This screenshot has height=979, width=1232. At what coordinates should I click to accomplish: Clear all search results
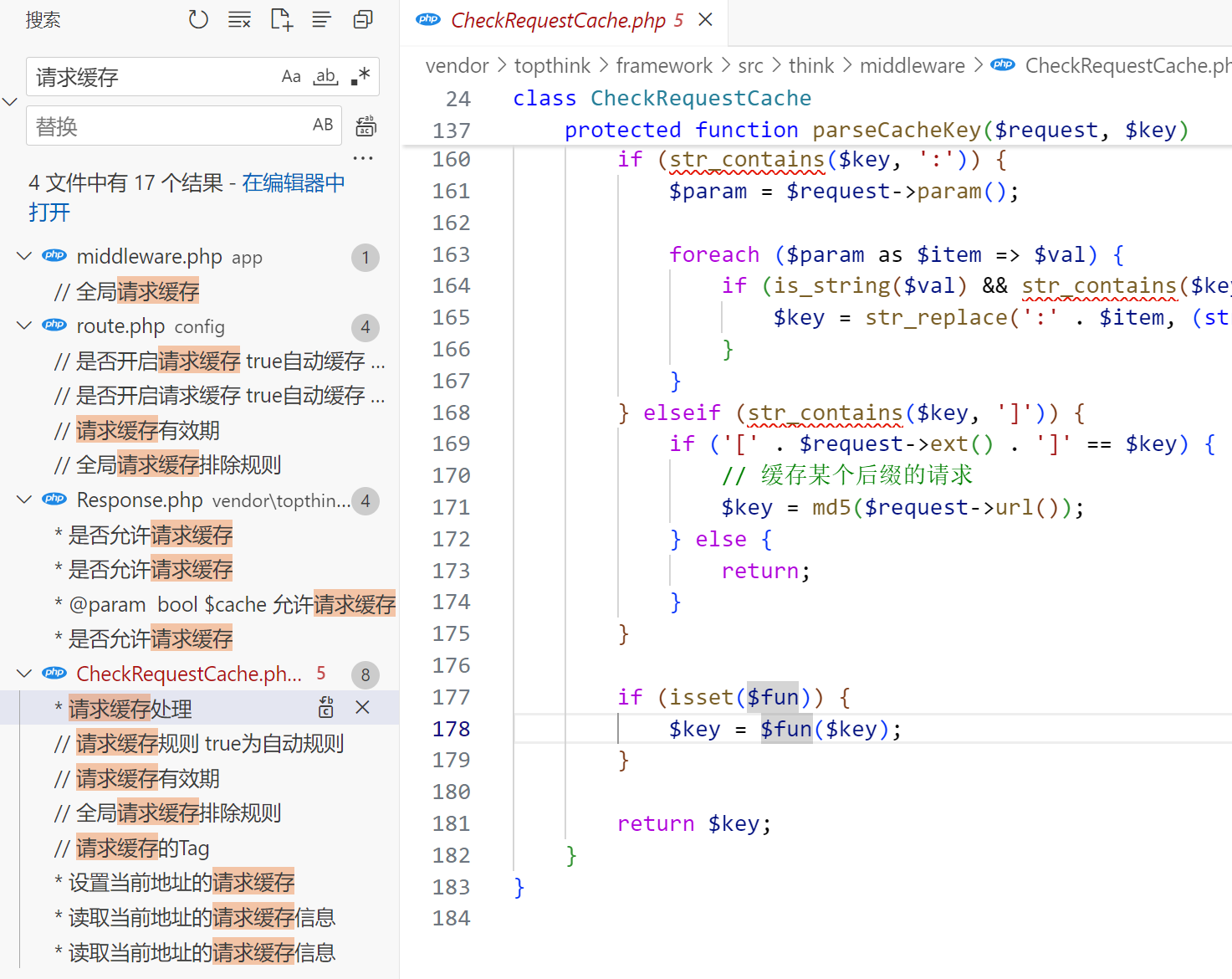[x=239, y=19]
